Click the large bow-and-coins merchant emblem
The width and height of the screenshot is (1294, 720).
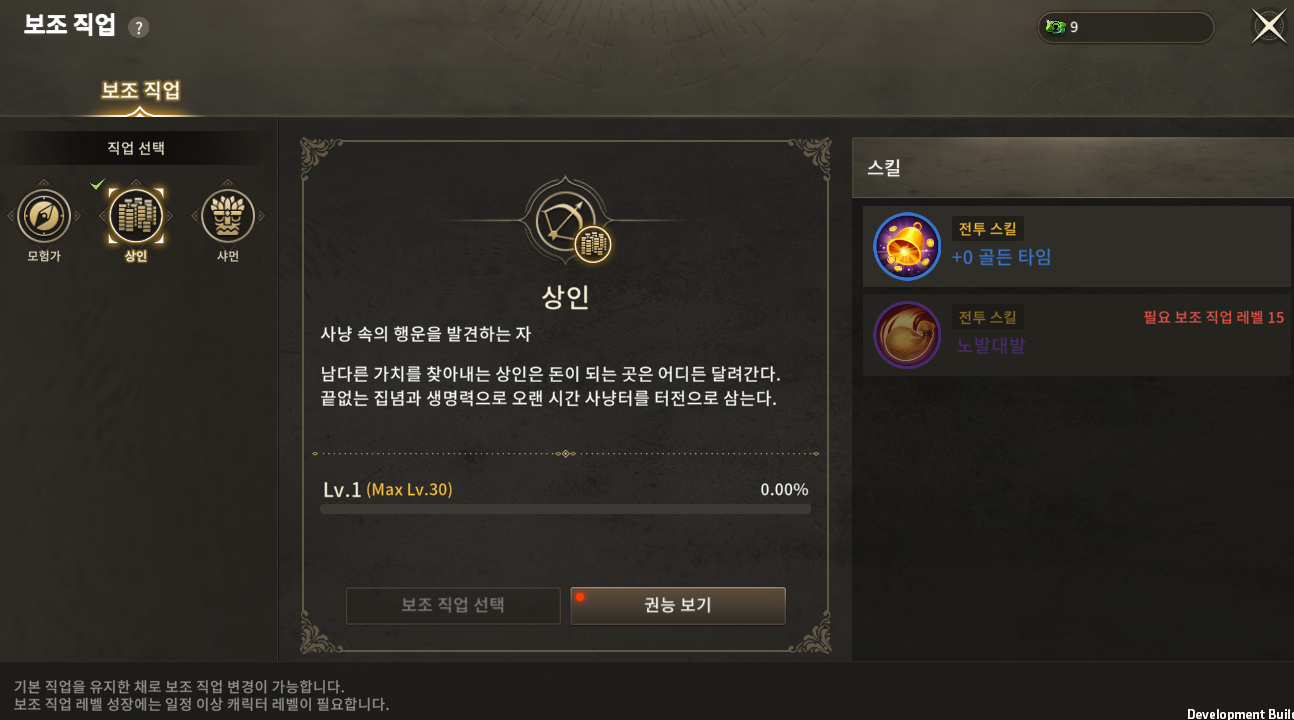(566, 222)
